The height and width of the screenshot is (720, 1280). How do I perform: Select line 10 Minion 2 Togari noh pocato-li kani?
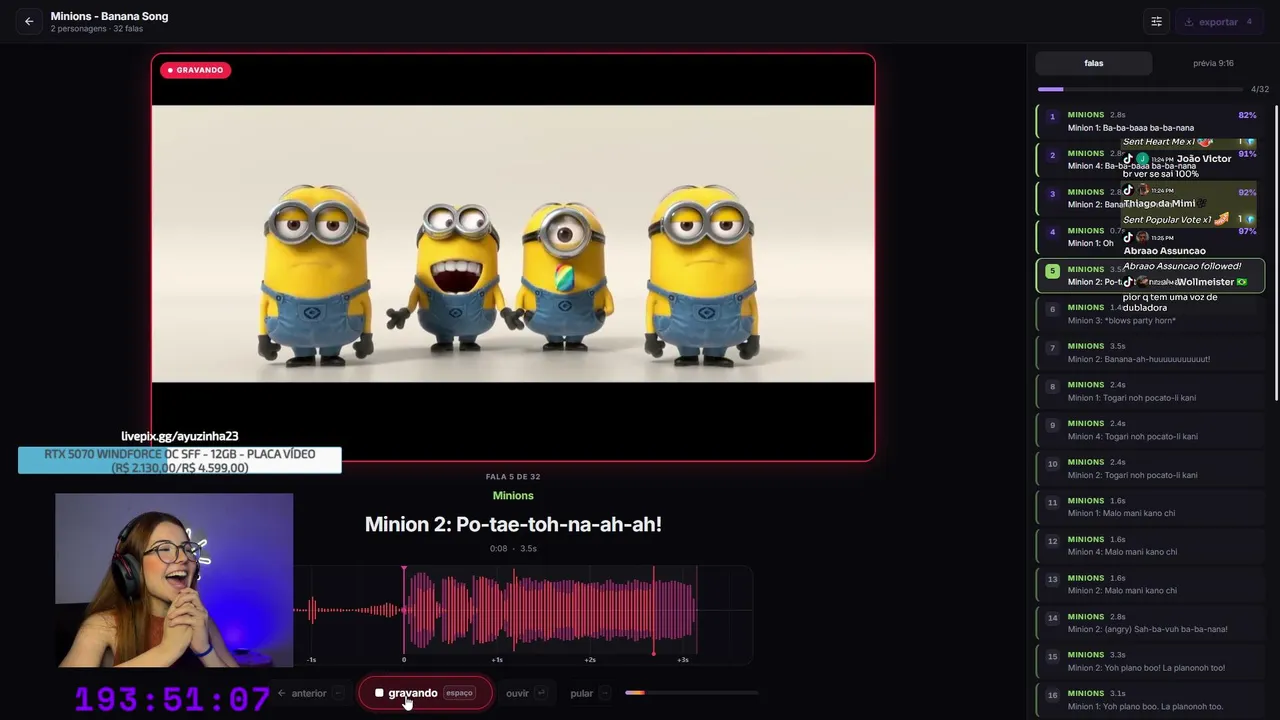pos(1151,468)
